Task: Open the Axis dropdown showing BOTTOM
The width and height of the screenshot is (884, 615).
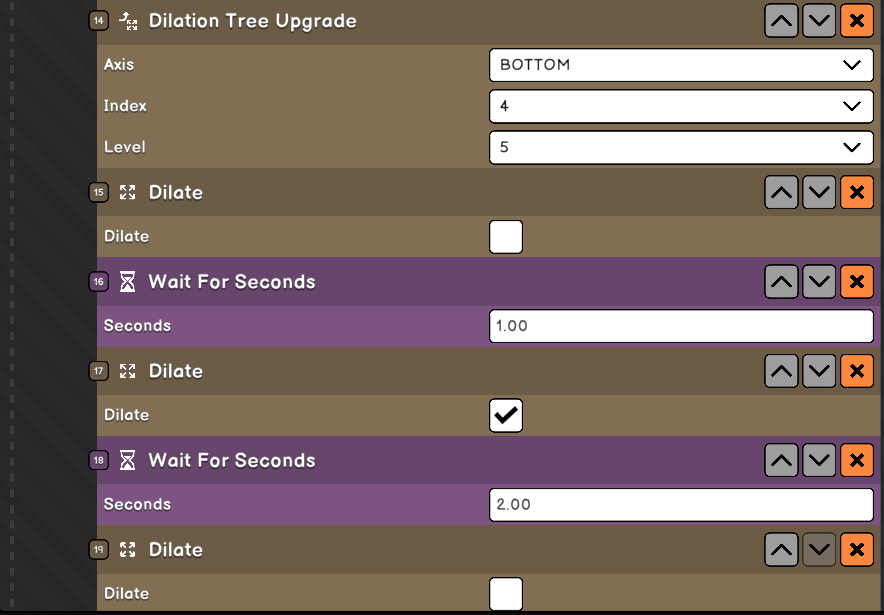Action: pos(680,65)
